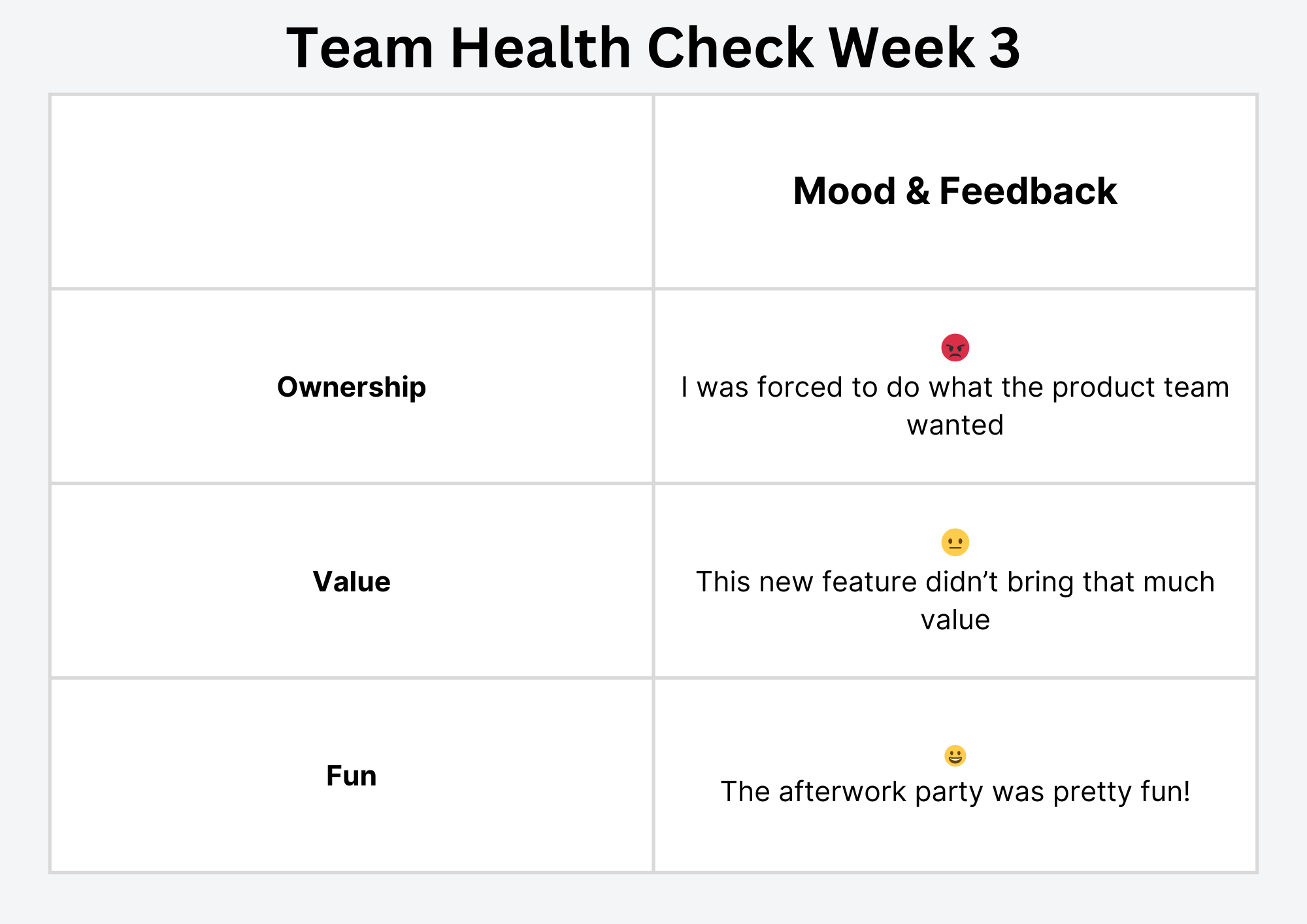This screenshot has width=1307, height=924.
Task: Select the neutral face emoji
Action: coord(955,542)
